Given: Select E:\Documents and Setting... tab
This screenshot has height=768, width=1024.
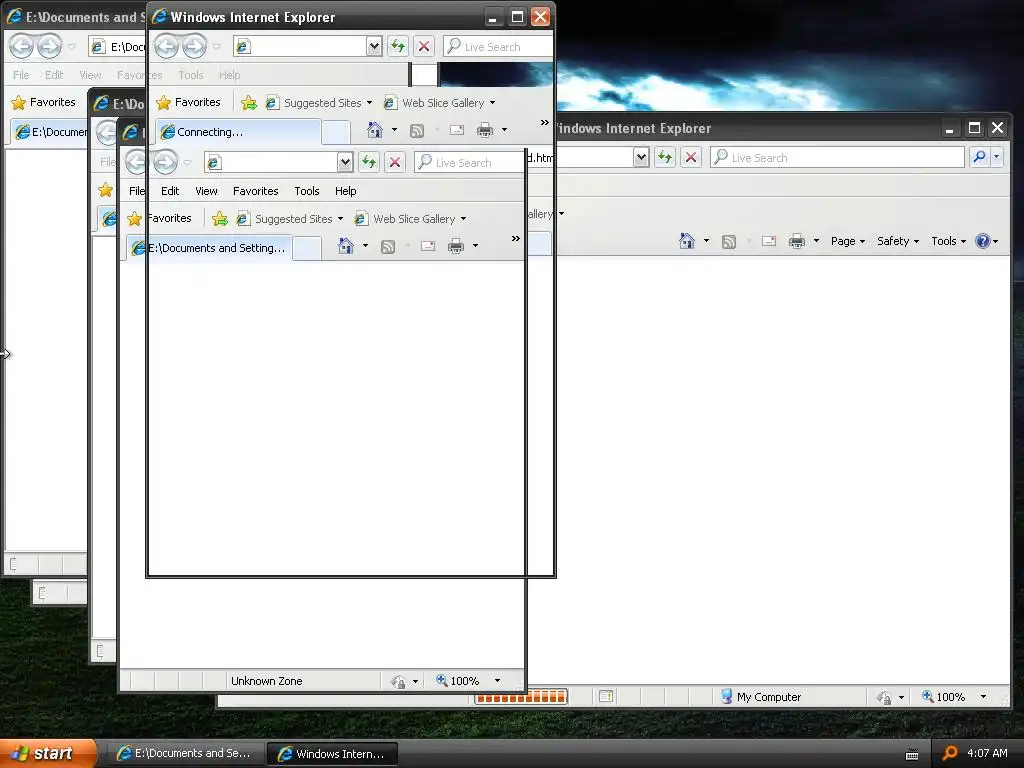Looking at the screenshot, I should coord(210,248).
